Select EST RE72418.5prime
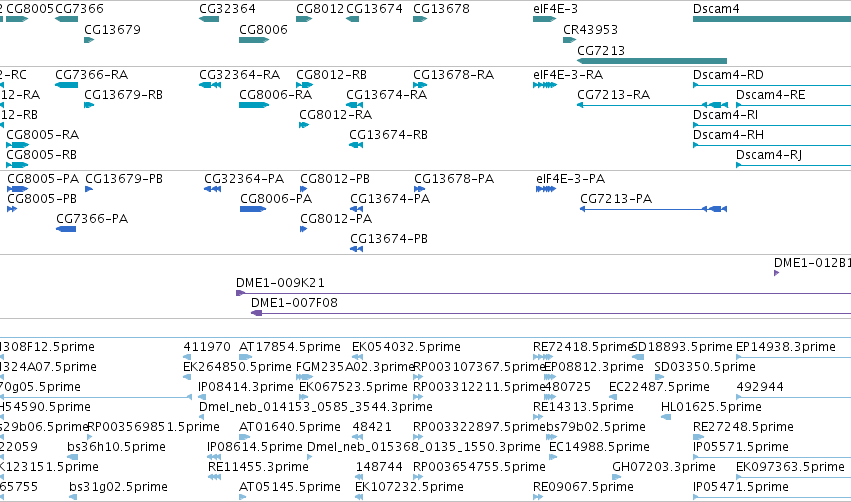 coord(583,347)
